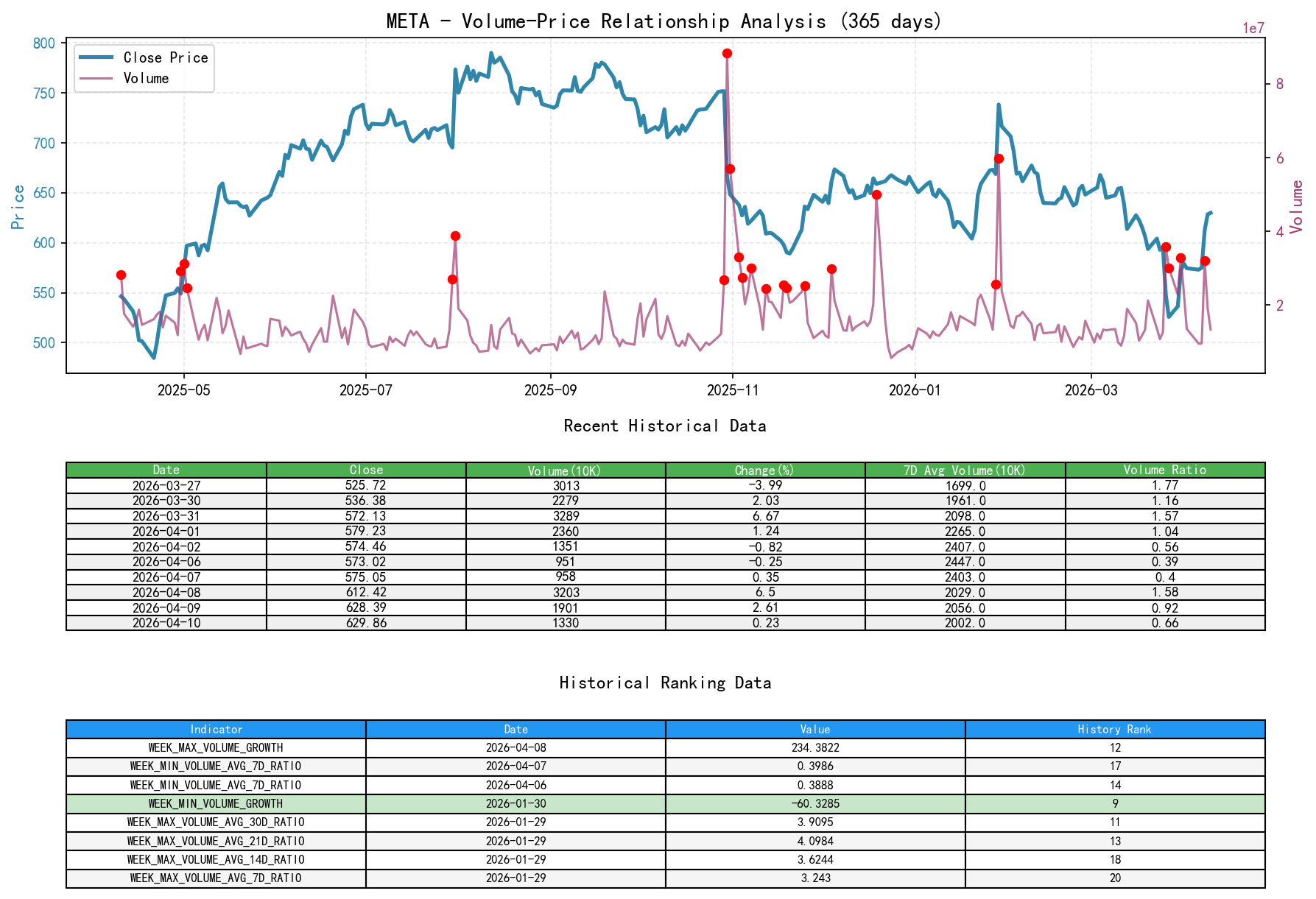
Task: Click the close value 612.42
Action: (366, 593)
